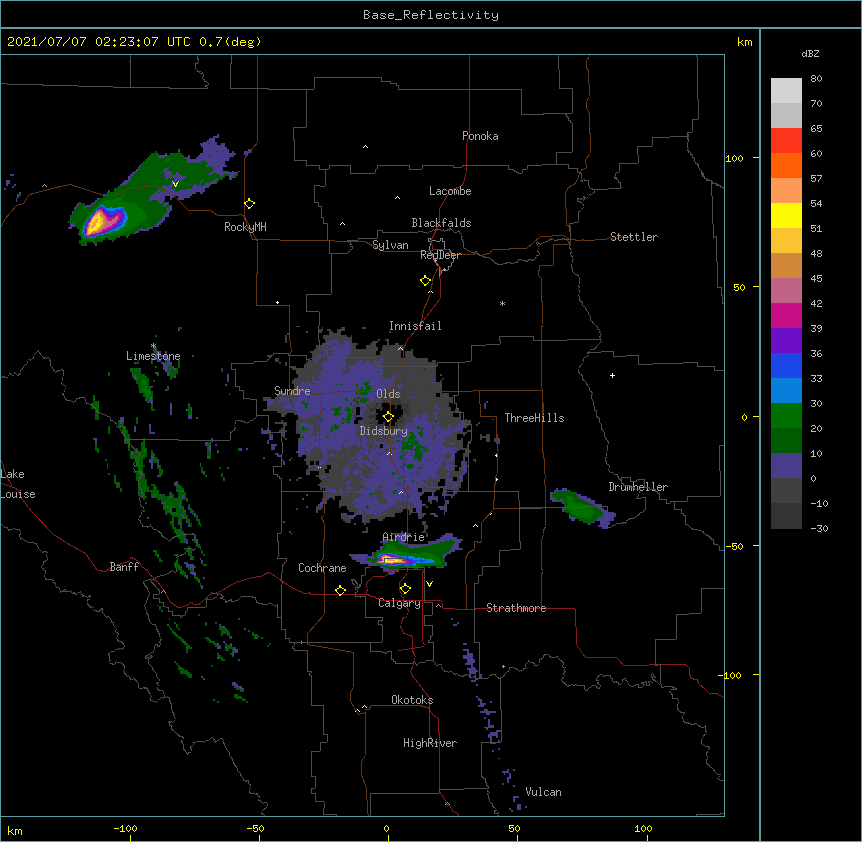Select the radar site diamond between Olds and Didsbury
This screenshot has height=842, width=862.
tap(388, 417)
